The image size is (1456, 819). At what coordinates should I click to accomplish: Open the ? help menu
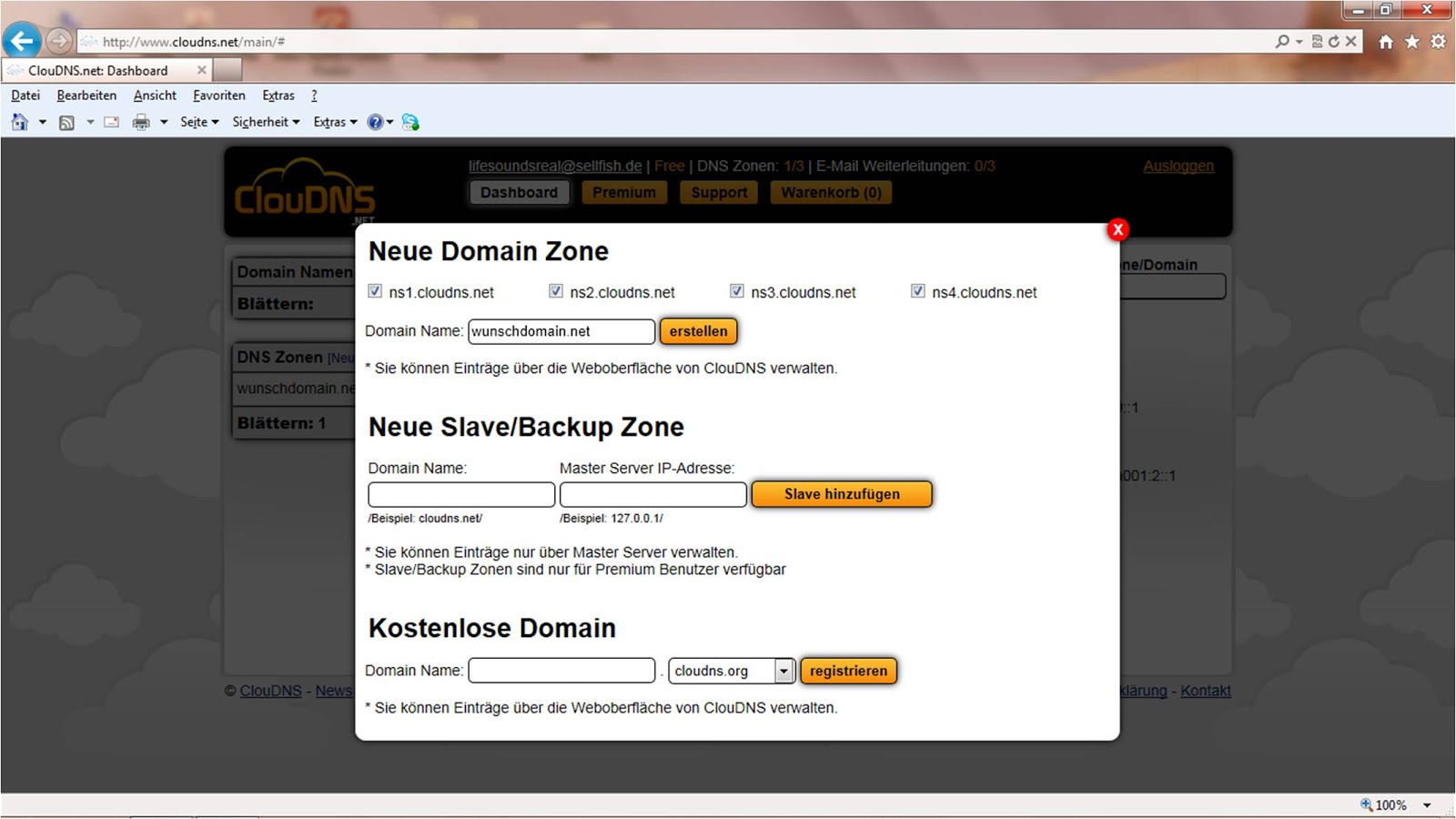(314, 96)
